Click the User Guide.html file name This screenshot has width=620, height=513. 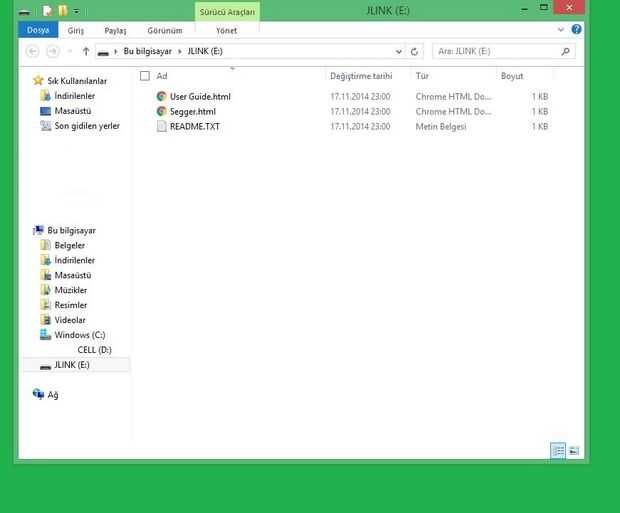[200, 97]
